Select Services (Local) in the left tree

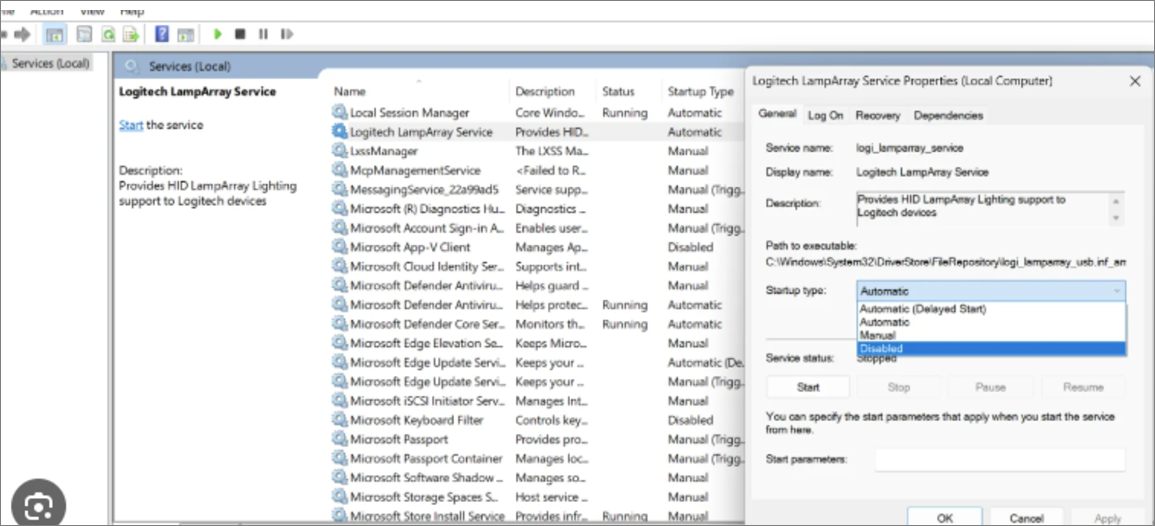(50, 63)
